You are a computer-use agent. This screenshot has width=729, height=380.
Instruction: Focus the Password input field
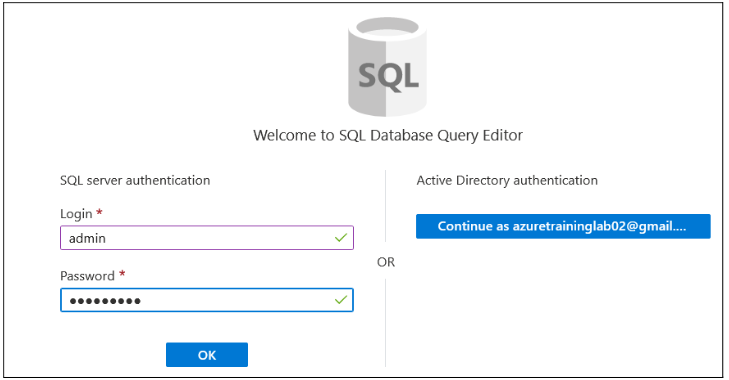[x=207, y=300]
